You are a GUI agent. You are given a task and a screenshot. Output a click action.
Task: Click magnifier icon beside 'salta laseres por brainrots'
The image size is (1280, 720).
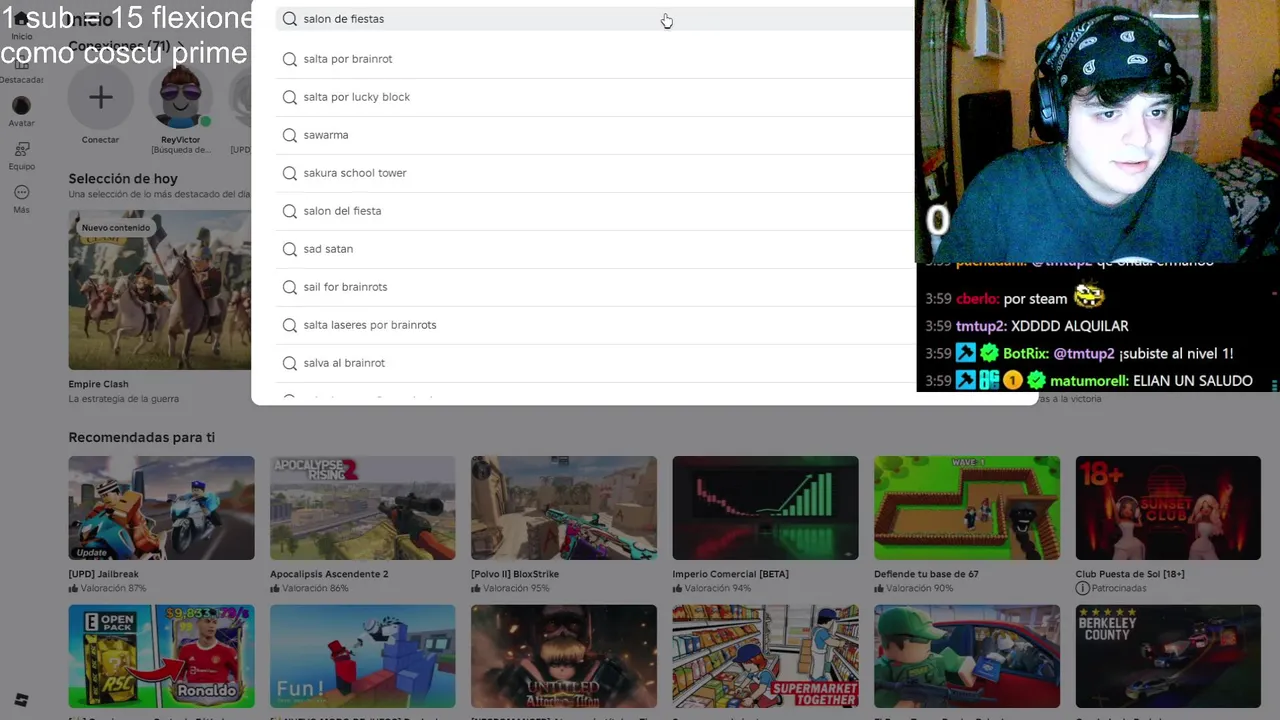click(x=290, y=325)
